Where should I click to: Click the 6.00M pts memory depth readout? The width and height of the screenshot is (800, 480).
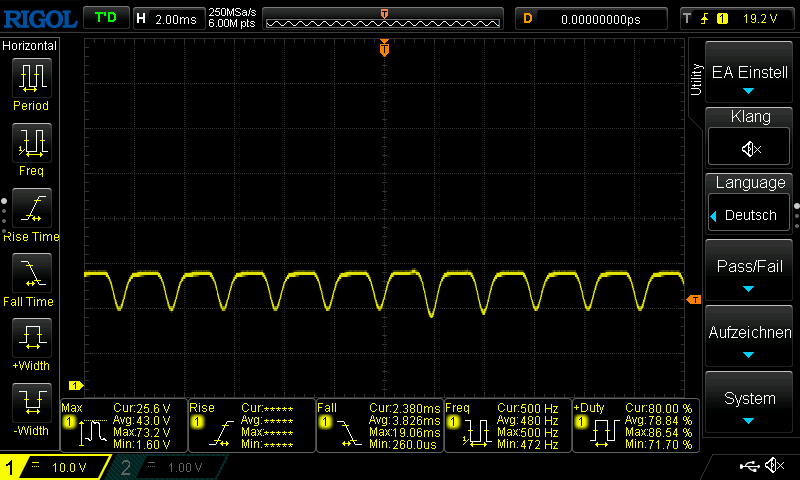[232, 23]
